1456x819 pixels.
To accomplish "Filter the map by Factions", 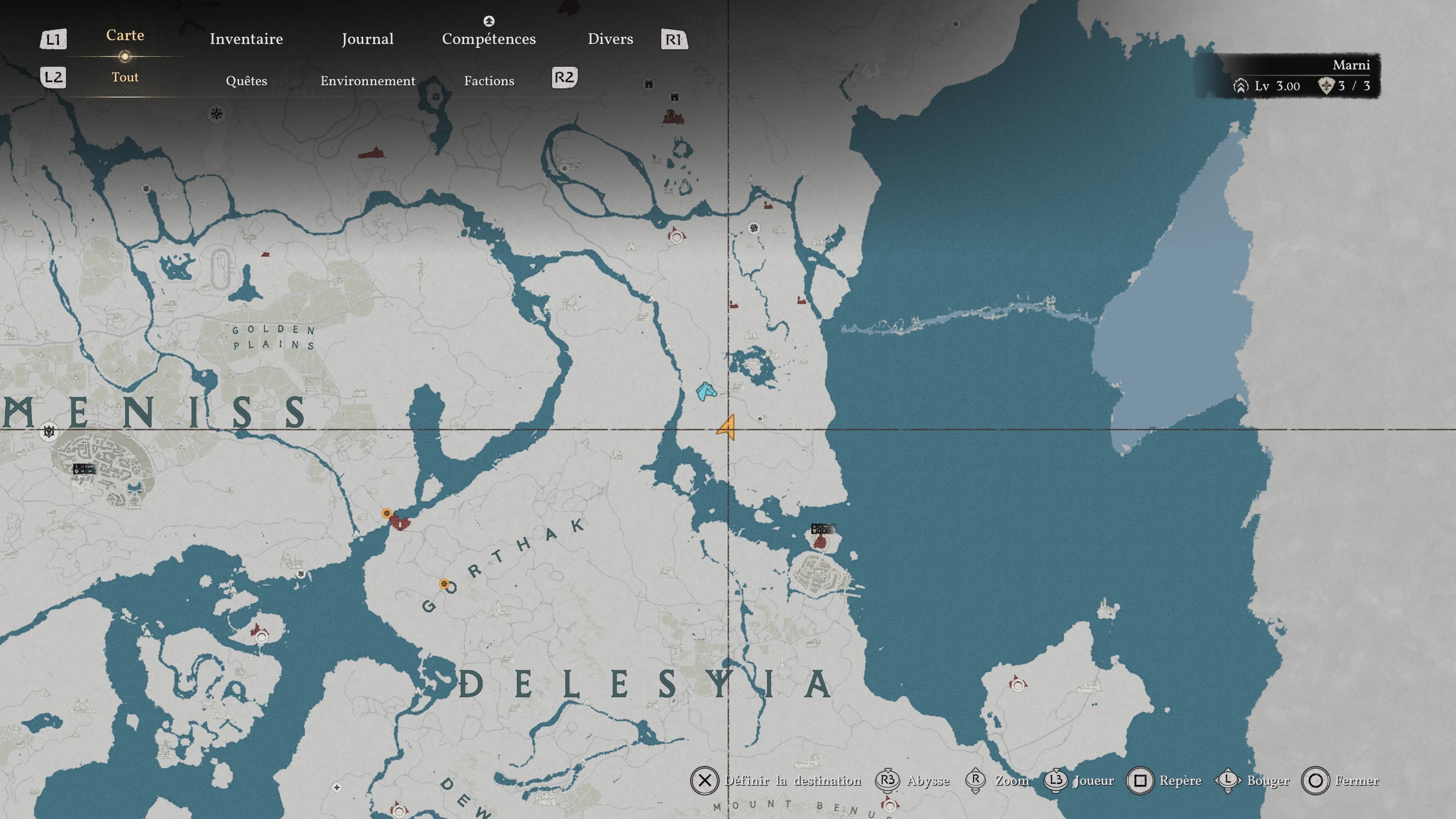I will (x=490, y=81).
